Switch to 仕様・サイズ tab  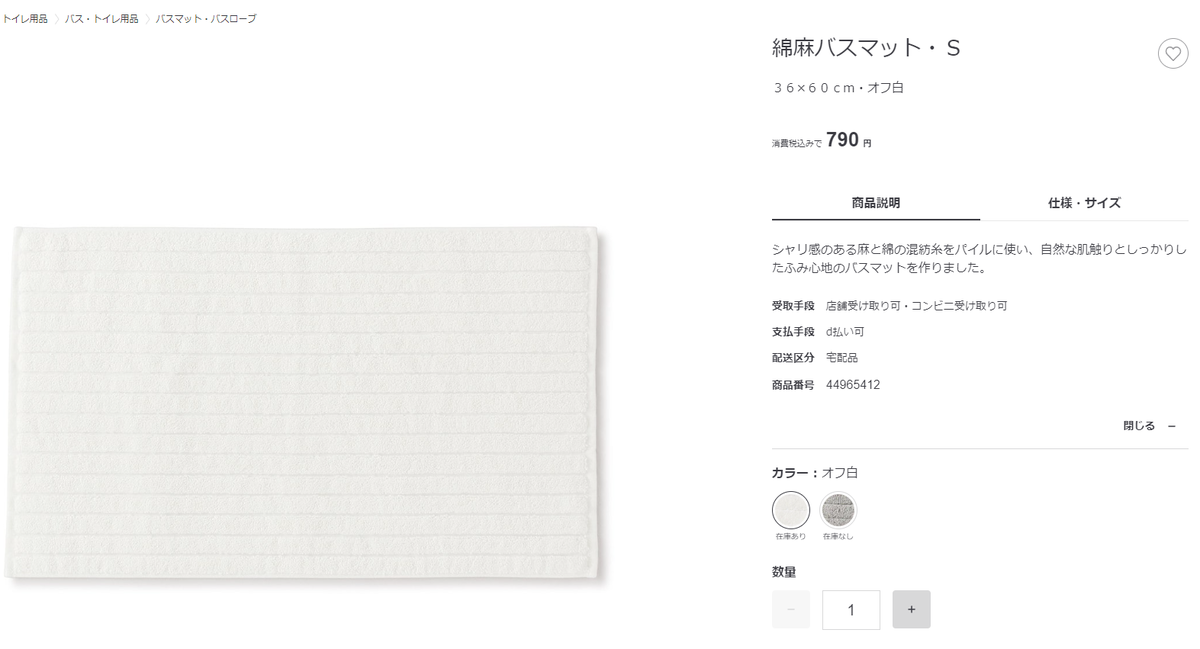click(x=1084, y=202)
